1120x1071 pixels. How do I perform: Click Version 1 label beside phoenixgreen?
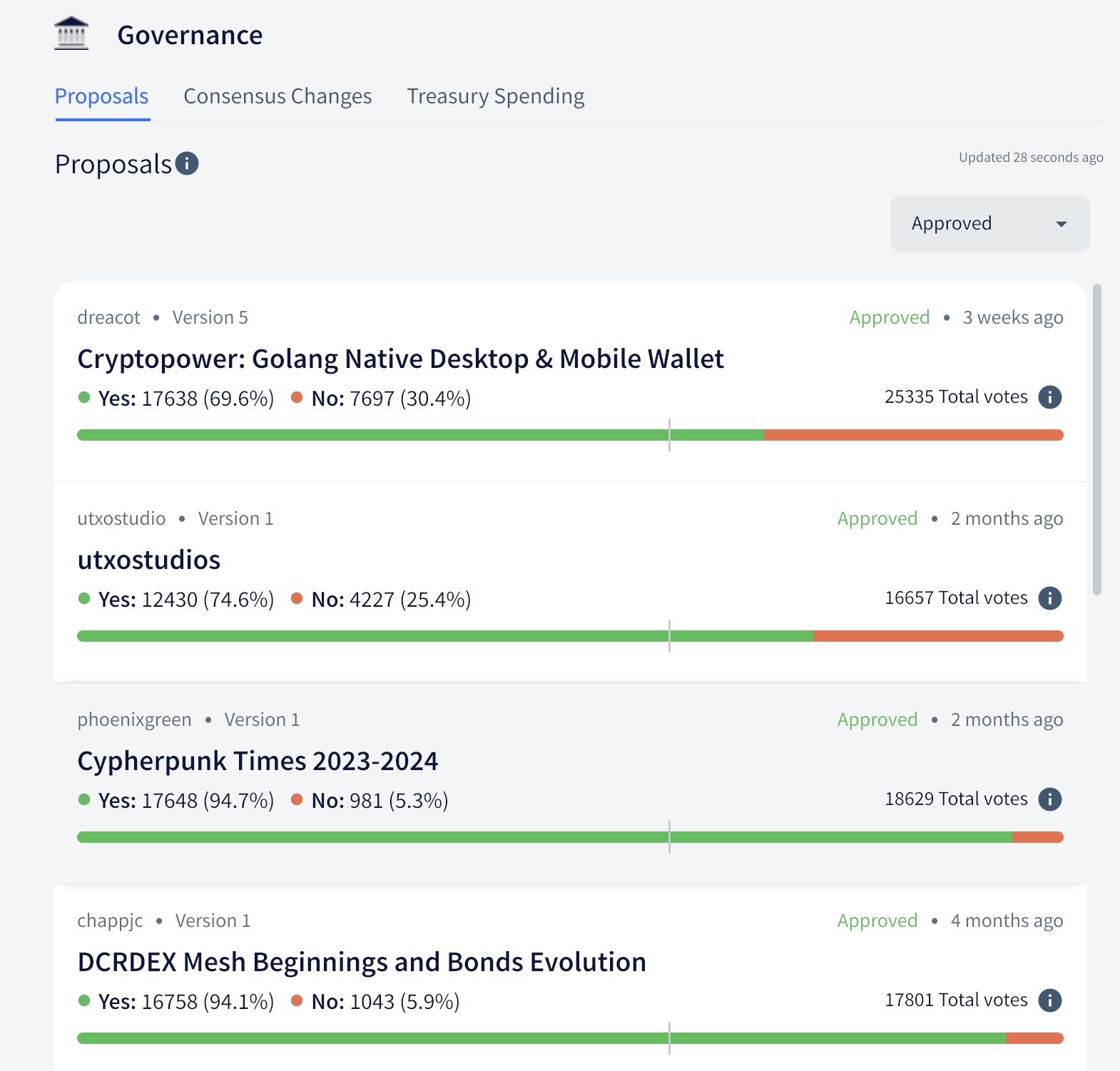tap(262, 719)
